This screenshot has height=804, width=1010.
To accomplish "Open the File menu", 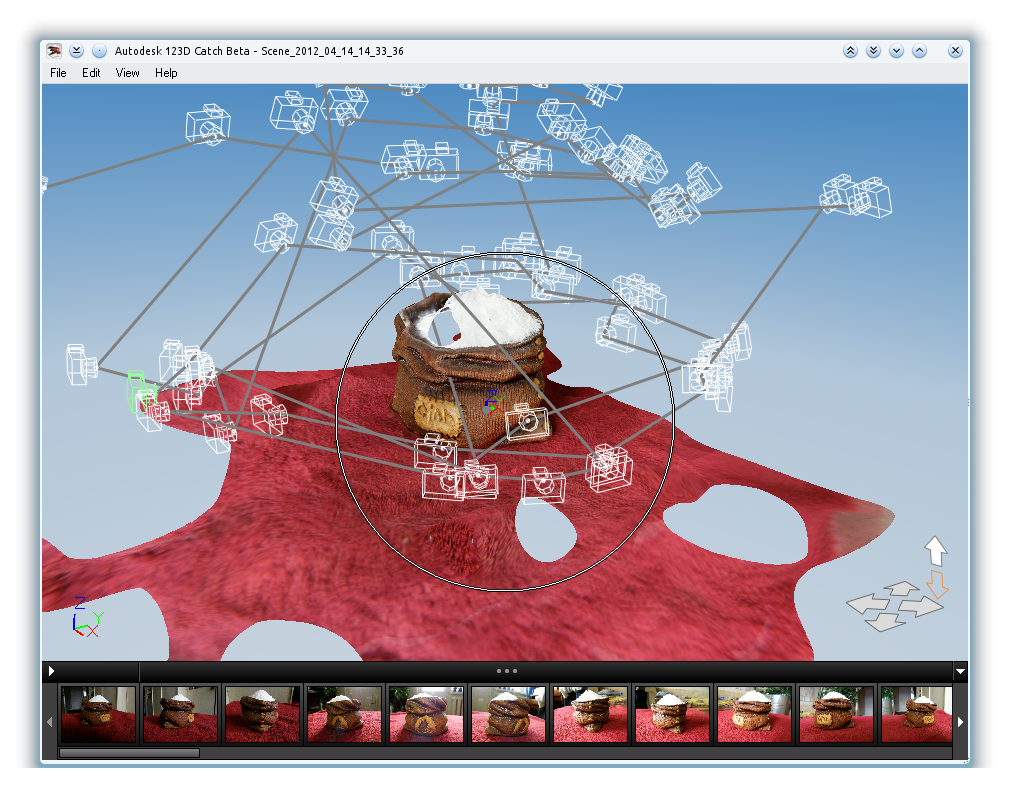I will click(58, 73).
